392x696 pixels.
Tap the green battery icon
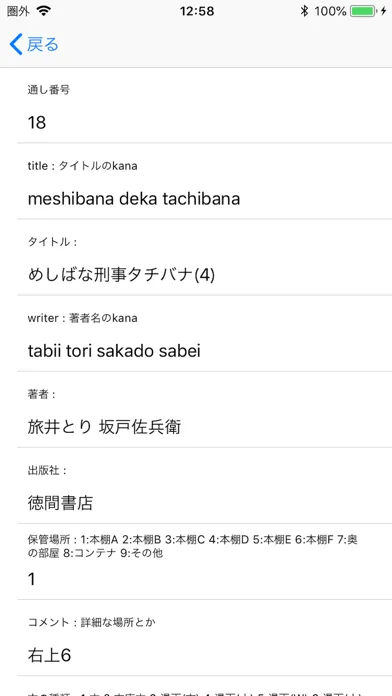point(365,11)
